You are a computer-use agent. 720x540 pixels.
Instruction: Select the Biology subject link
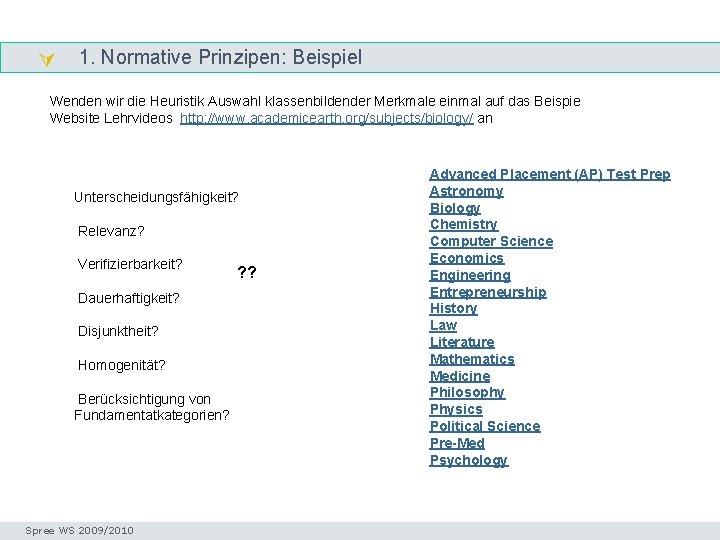pos(455,208)
